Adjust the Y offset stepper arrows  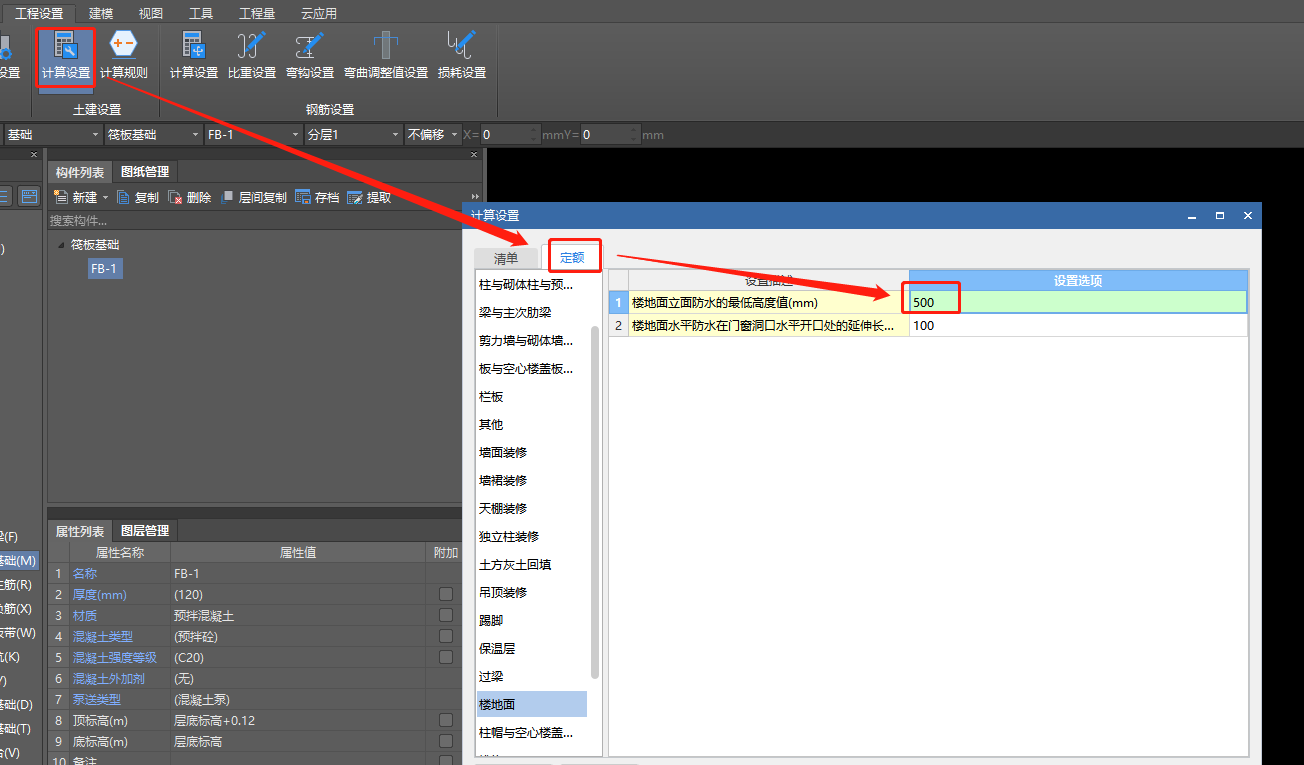(635, 134)
